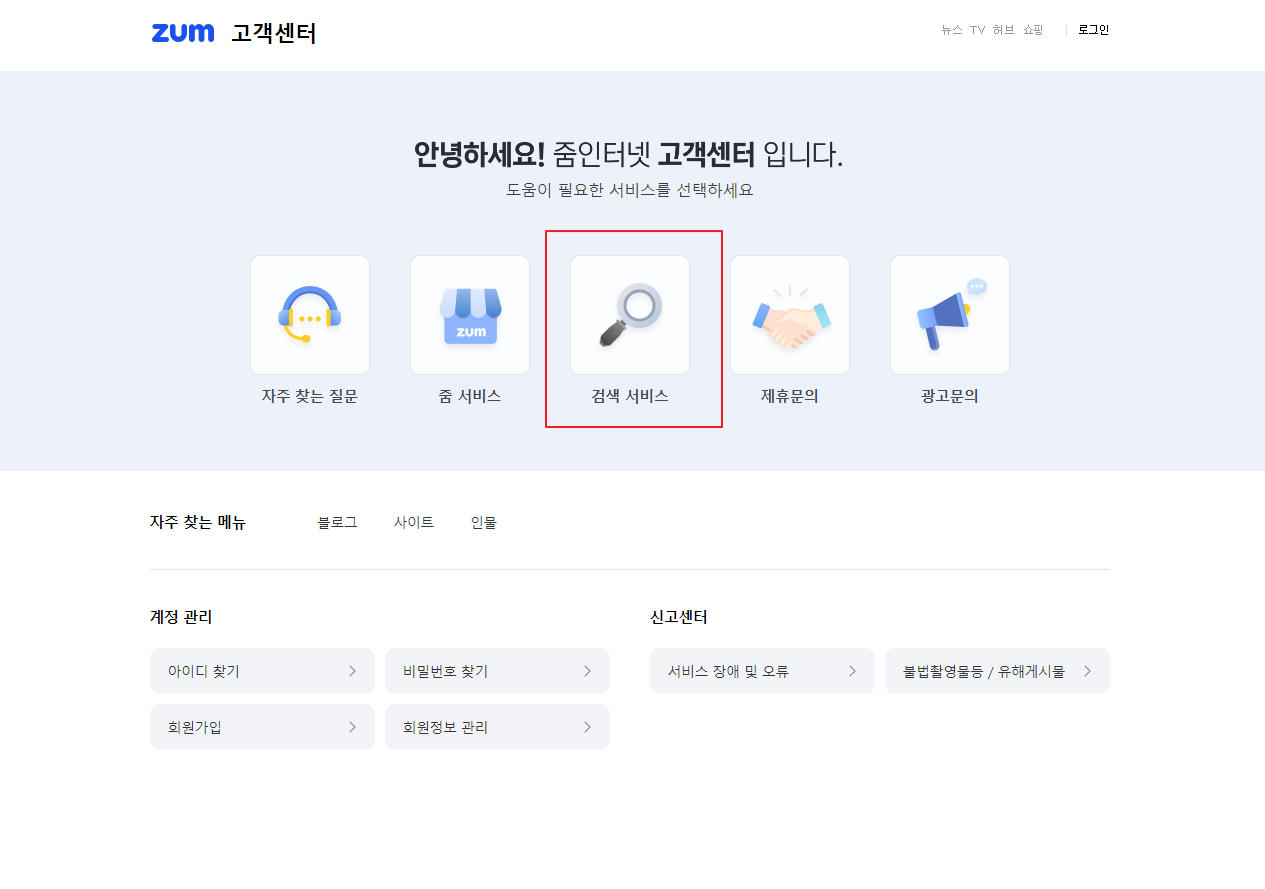
Task: Click the 인물 quick link
Action: (483, 521)
